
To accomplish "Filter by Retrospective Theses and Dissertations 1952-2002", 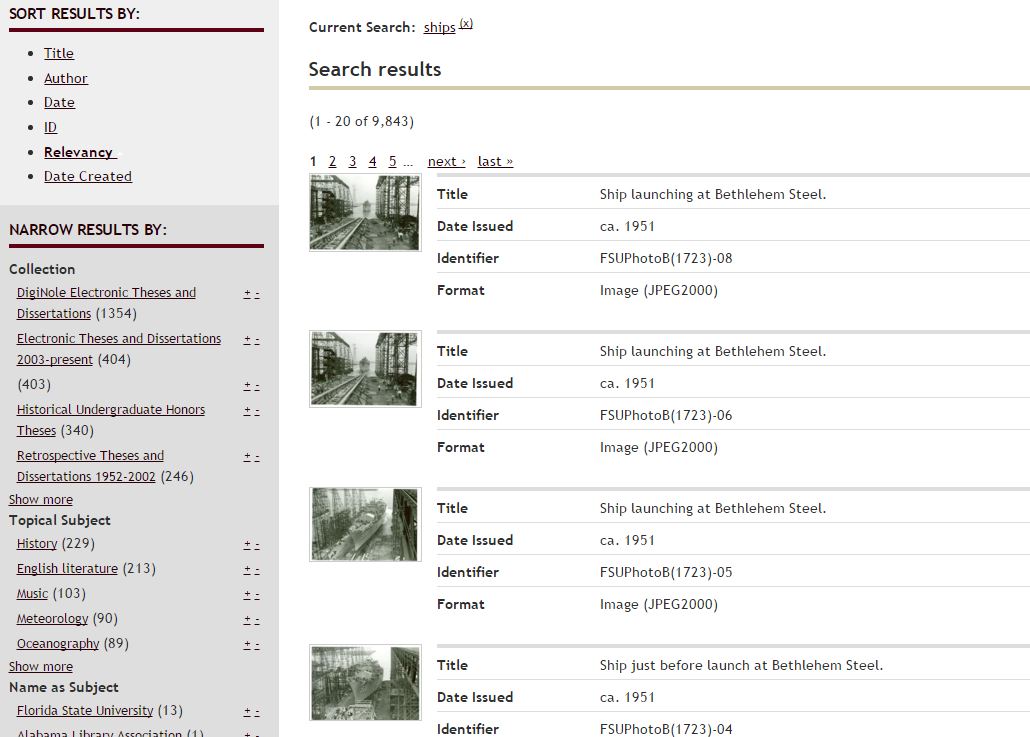I will (x=90, y=456).
